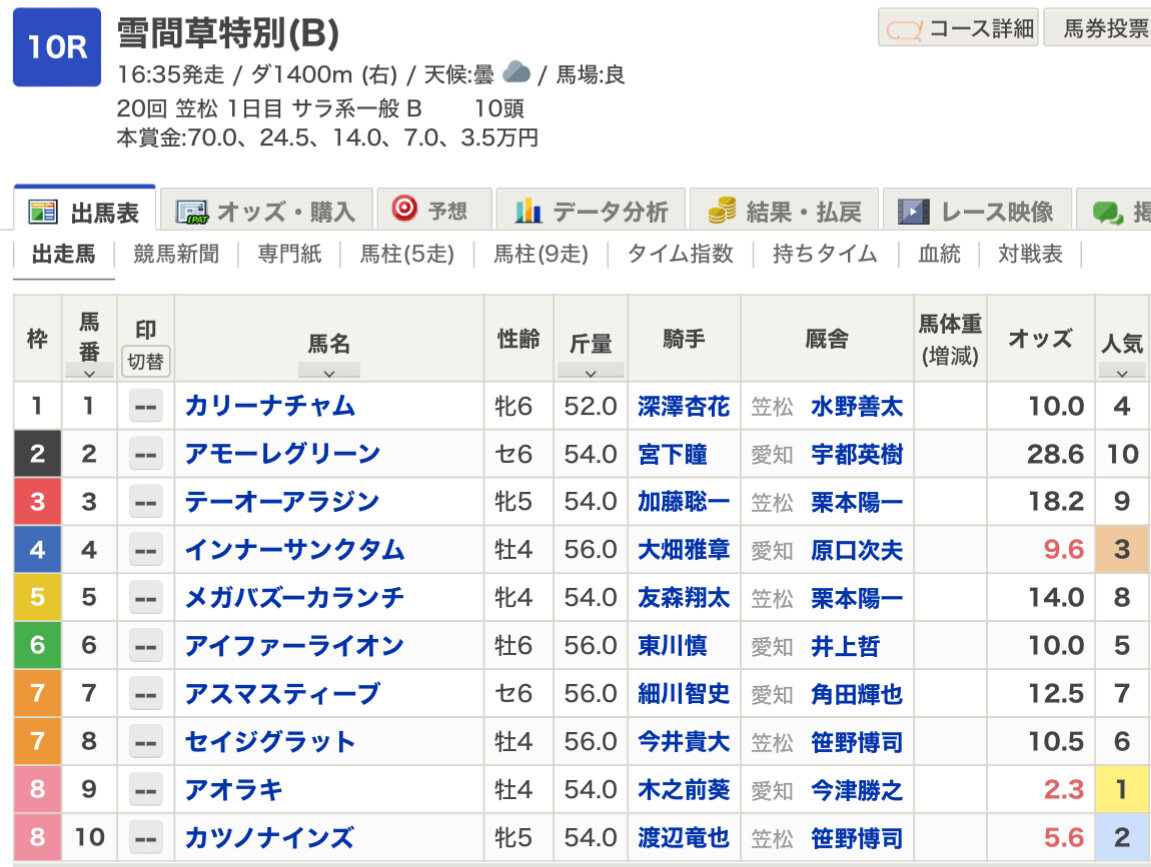
Task: Click the green speech bubble tab icon
Action: coord(1106,211)
